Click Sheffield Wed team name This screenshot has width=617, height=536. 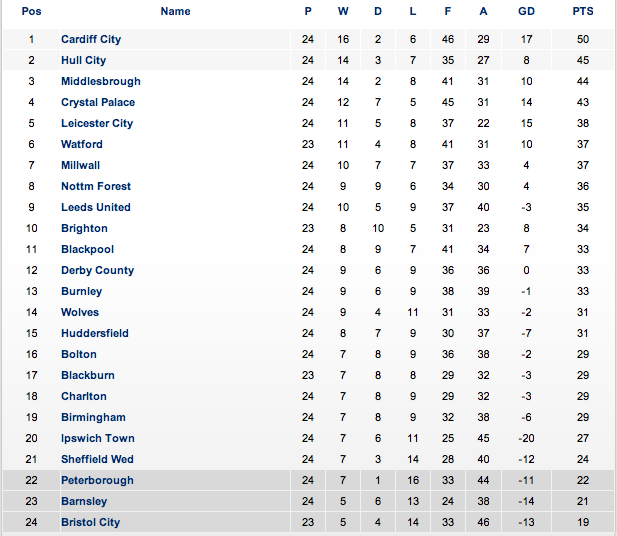(x=98, y=459)
